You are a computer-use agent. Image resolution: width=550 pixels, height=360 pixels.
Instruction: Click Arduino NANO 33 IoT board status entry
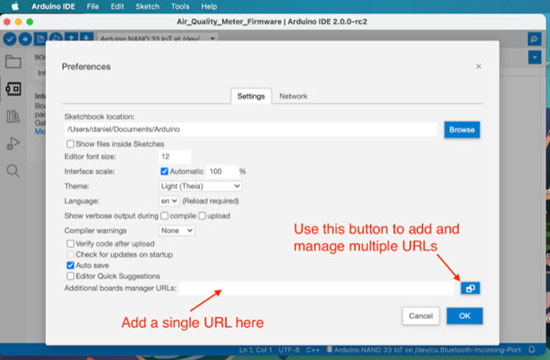pos(424,350)
